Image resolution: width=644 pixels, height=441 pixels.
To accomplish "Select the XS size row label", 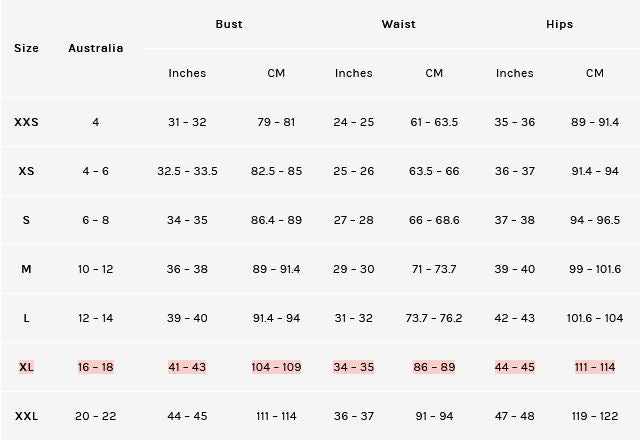I will click(27, 171).
